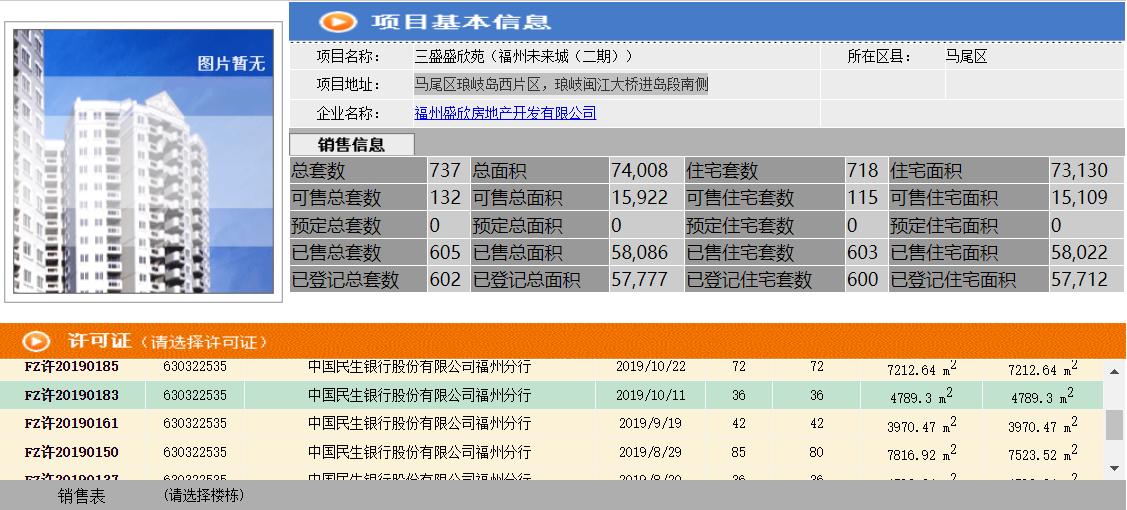Click sold total area value 58,086
Screen dimensions: 1127x510
pyautogui.click(x=640, y=252)
